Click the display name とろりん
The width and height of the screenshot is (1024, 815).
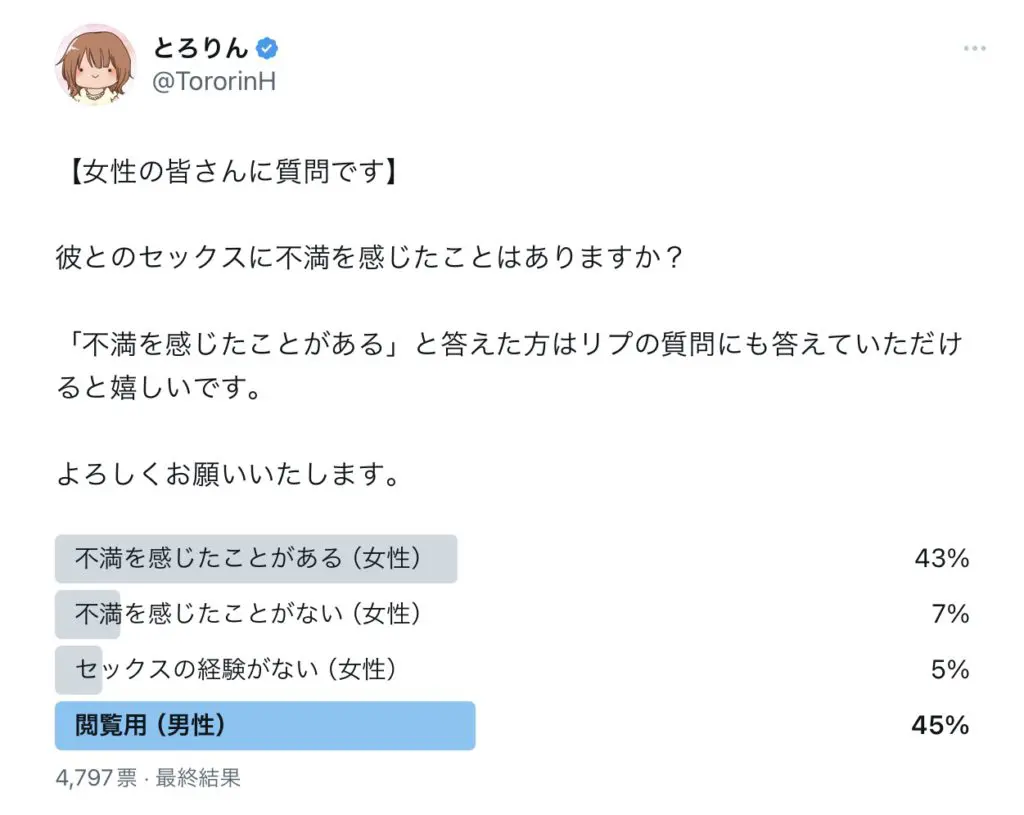(x=201, y=48)
